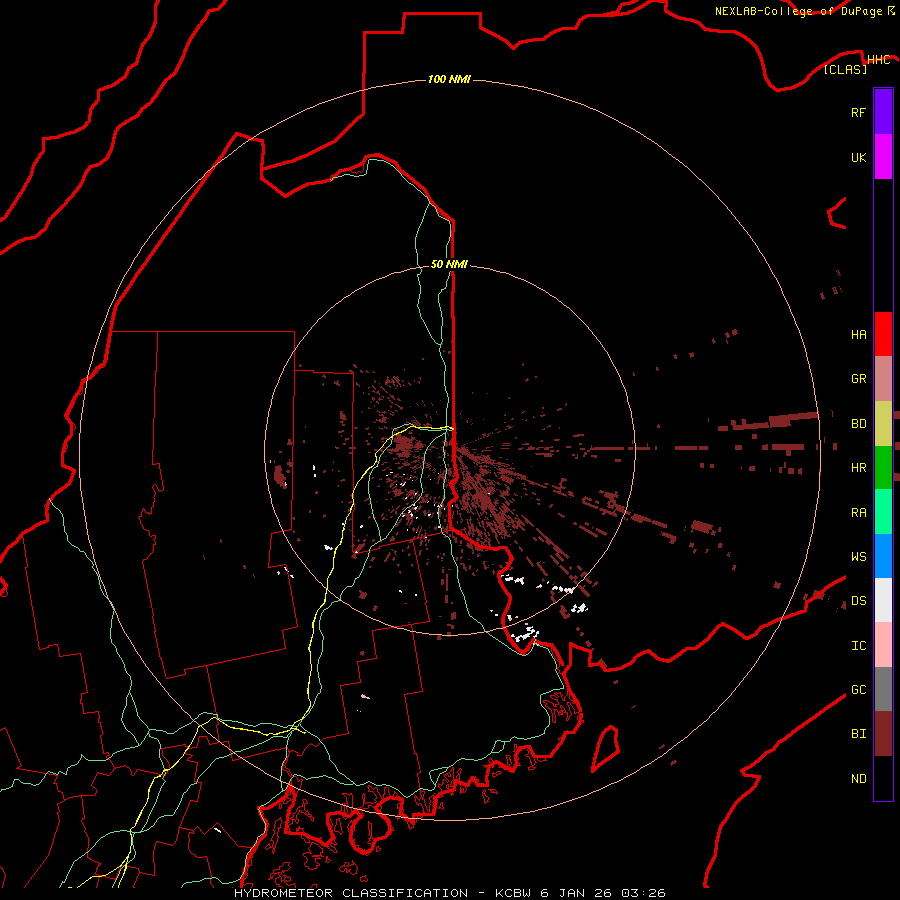The height and width of the screenshot is (900, 900).
Task: Click the IC light-pink legend swatch
Action: 883,645
